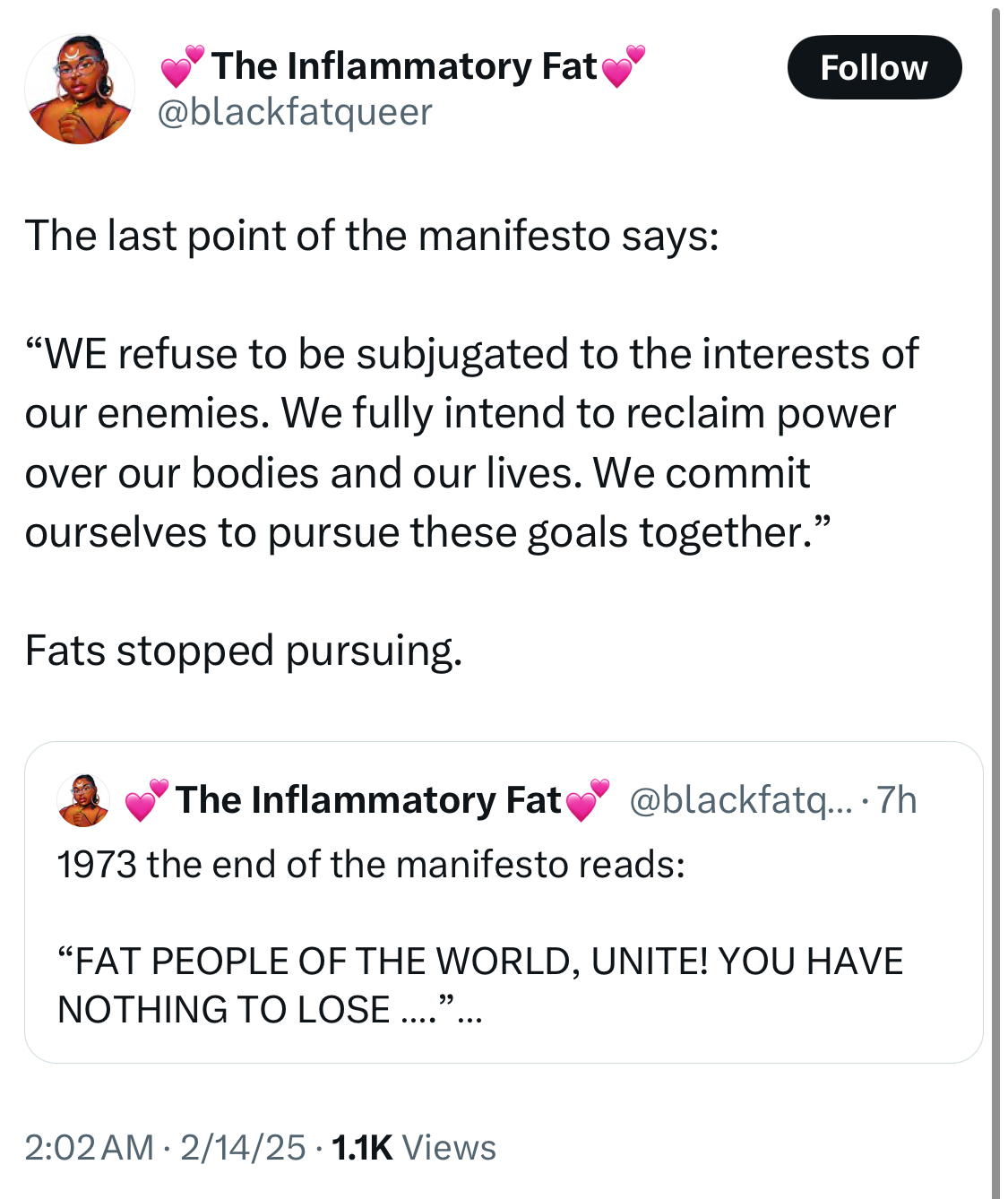Open the quoted tweet's small avatar
Image resolution: width=1008 pixels, height=1199 pixels.
point(83,799)
